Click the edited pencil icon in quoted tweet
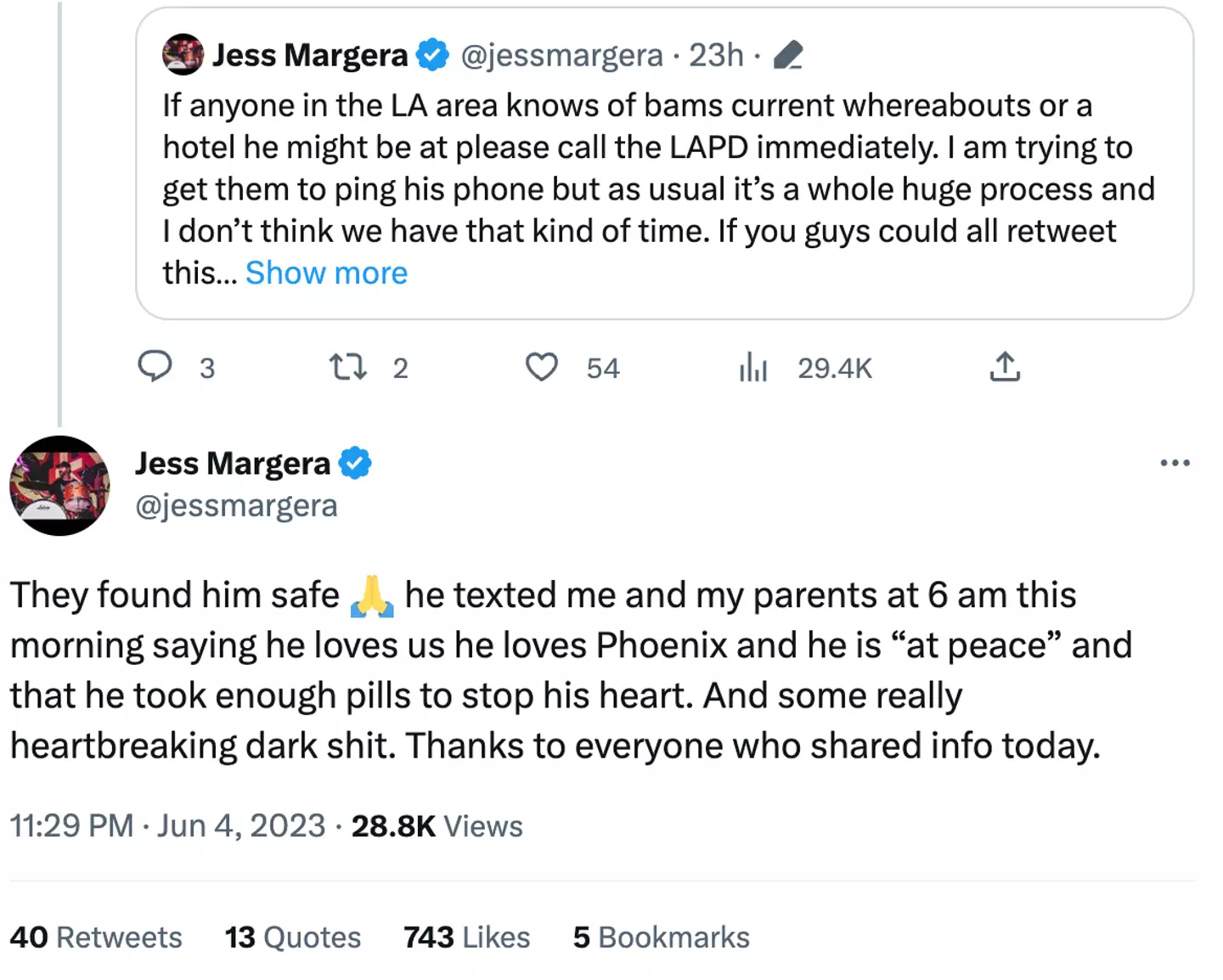Viewport: 1223px width, 980px height. point(788,55)
